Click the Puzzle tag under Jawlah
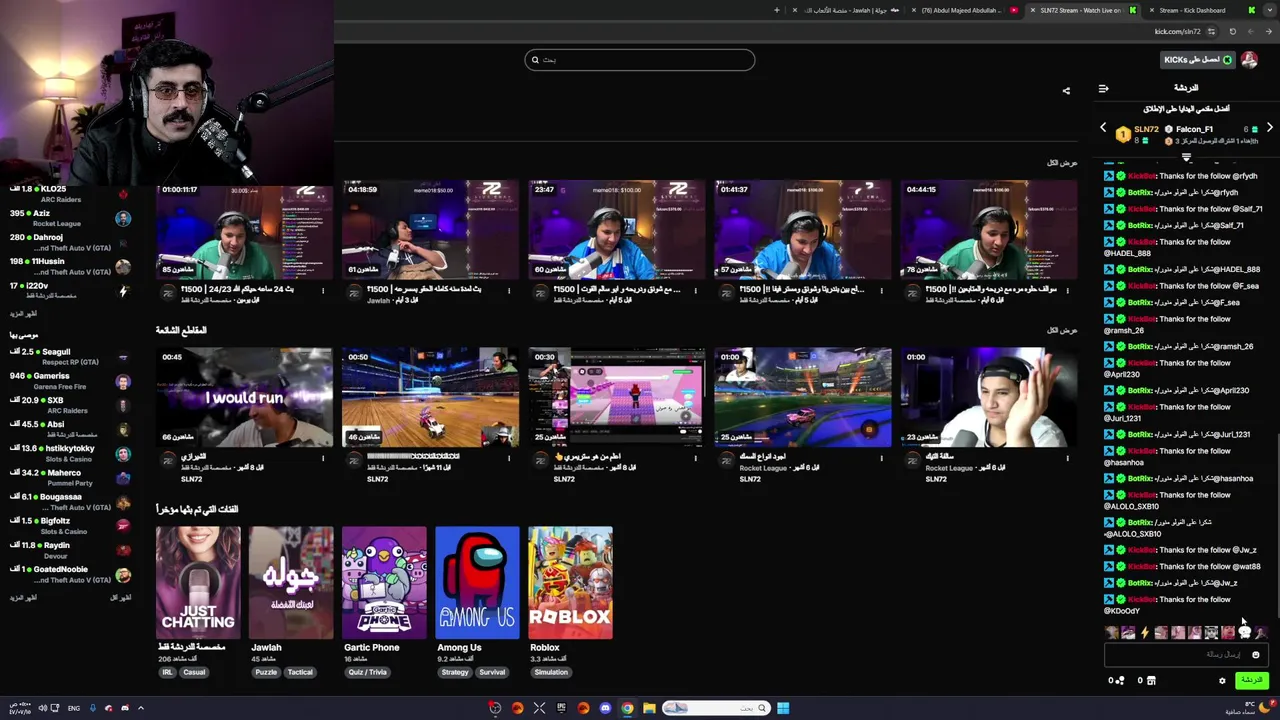The height and width of the screenshot is (720, 1280). pyautogui.click(x=266, y=673)
